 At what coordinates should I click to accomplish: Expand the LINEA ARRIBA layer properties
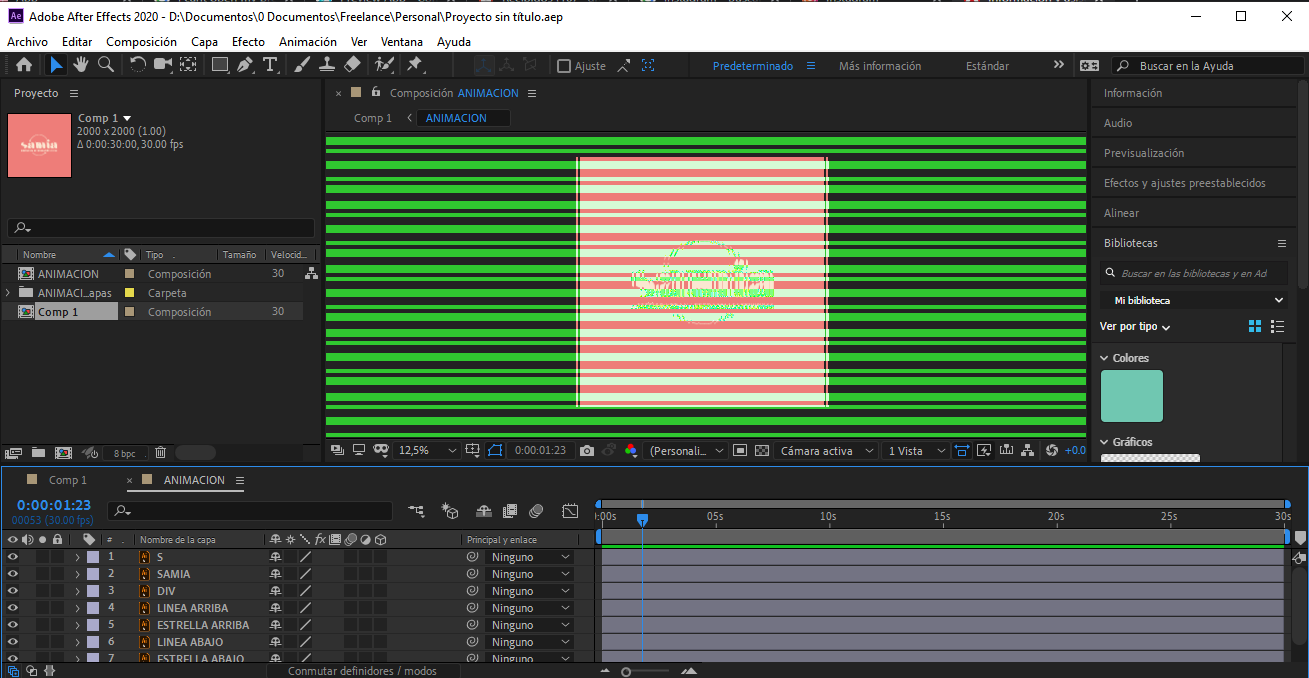pyautogui.click(x=77, y=608)
